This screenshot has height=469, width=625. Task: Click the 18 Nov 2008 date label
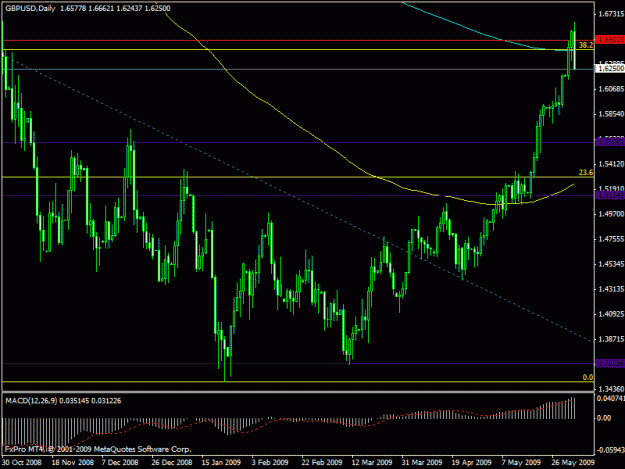pyautogui.click(x=73, y=463)
